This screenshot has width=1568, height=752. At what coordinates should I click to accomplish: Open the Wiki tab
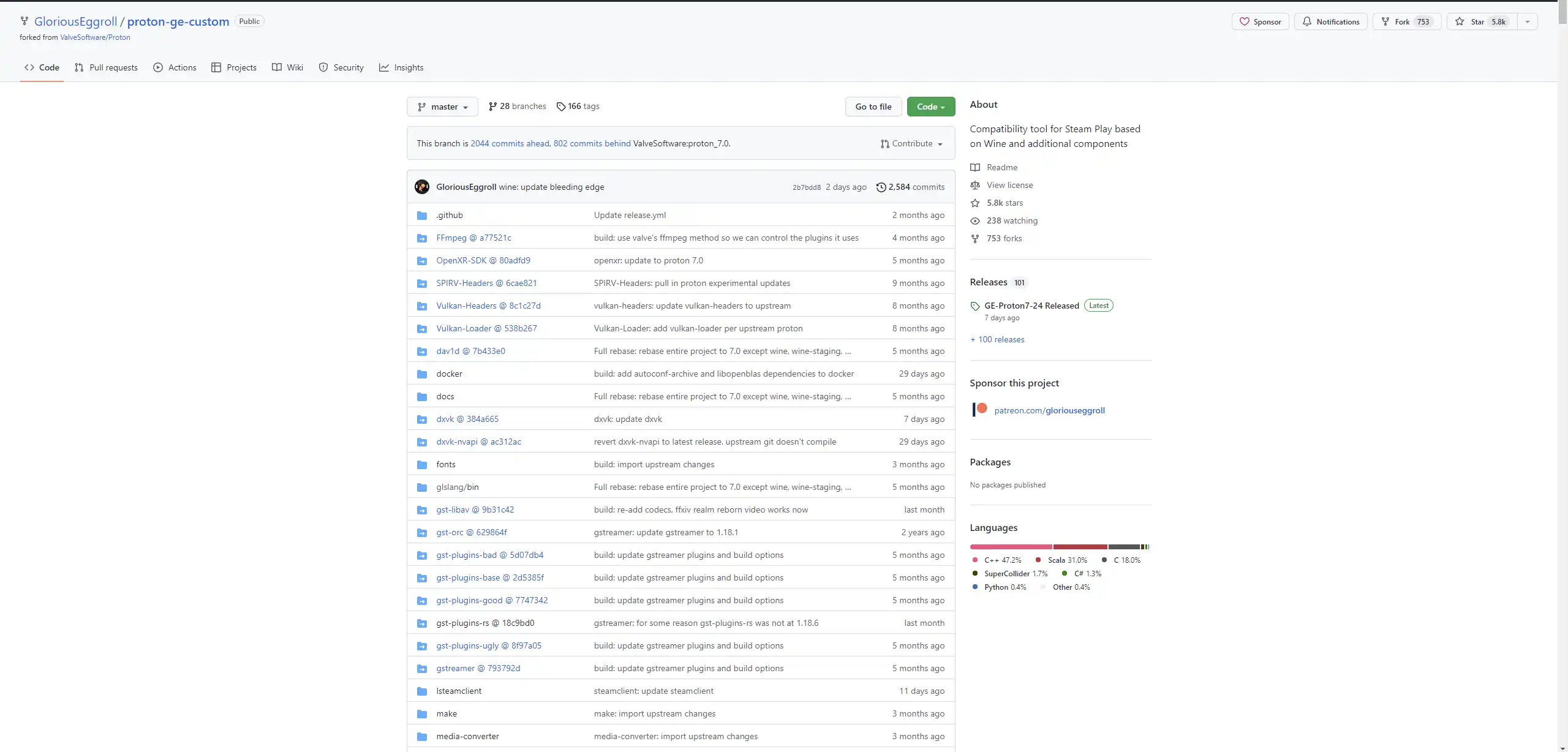(287, 67)
